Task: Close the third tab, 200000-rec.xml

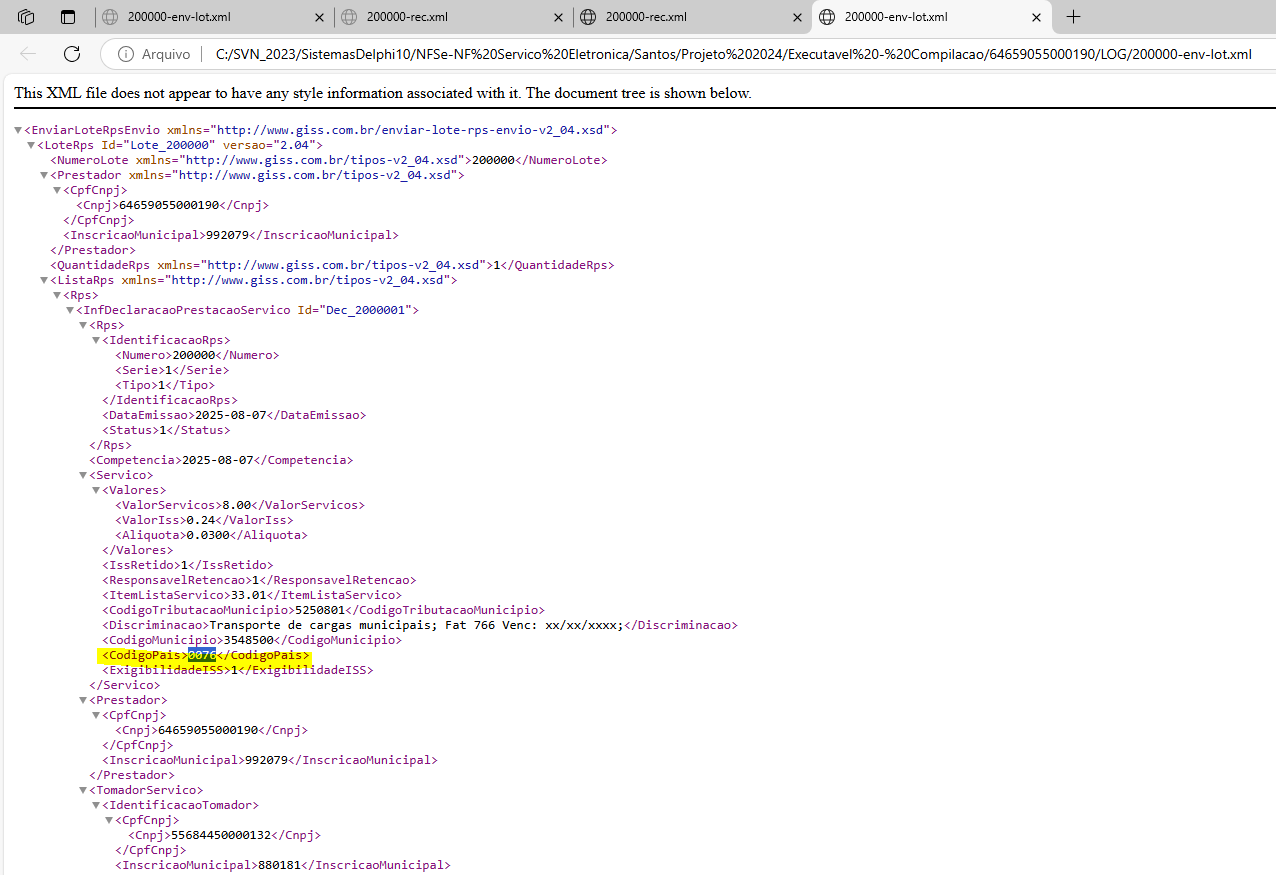Action: click(x=797, y=17)
